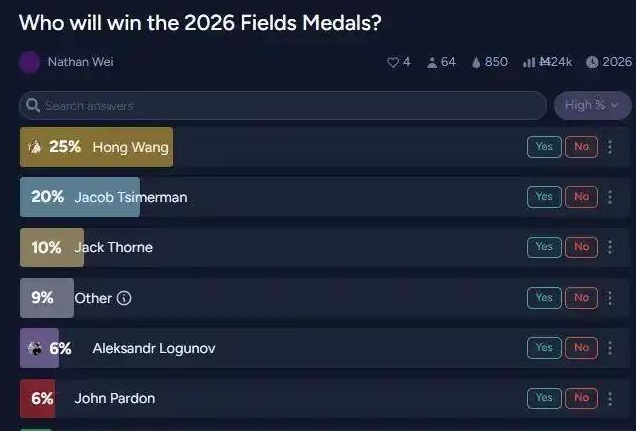The height and width of the screenshot is (431, 636).
Task: Click No button for Other answer
Action: click(x=581, y=298)
